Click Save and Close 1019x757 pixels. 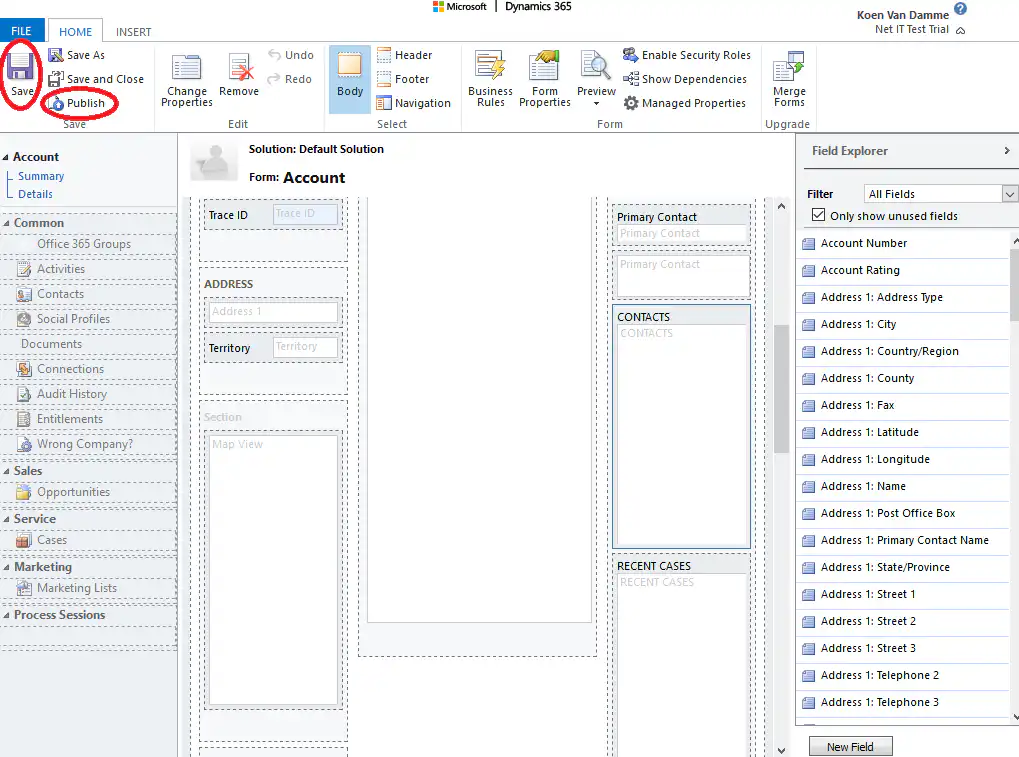[96, 79]
